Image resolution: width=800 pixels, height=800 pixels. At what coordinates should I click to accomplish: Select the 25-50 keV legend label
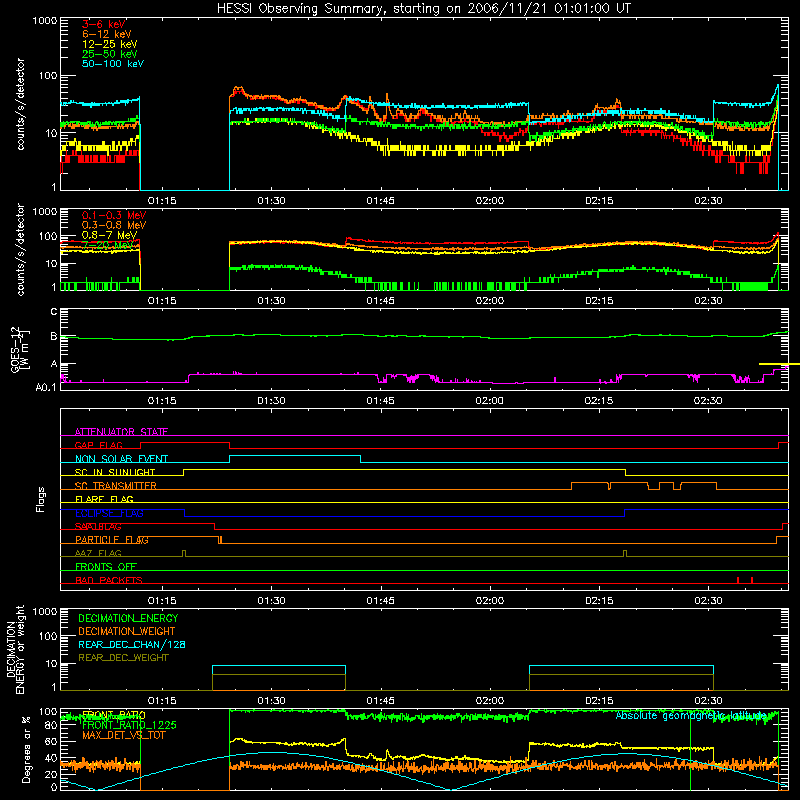(x=110, y=54)
